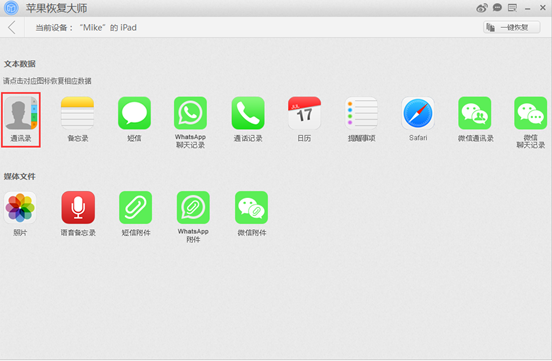The image size is (552, 361).
Task: Minimize the 苹果恢复大师 window
Action: pos(527,8)
